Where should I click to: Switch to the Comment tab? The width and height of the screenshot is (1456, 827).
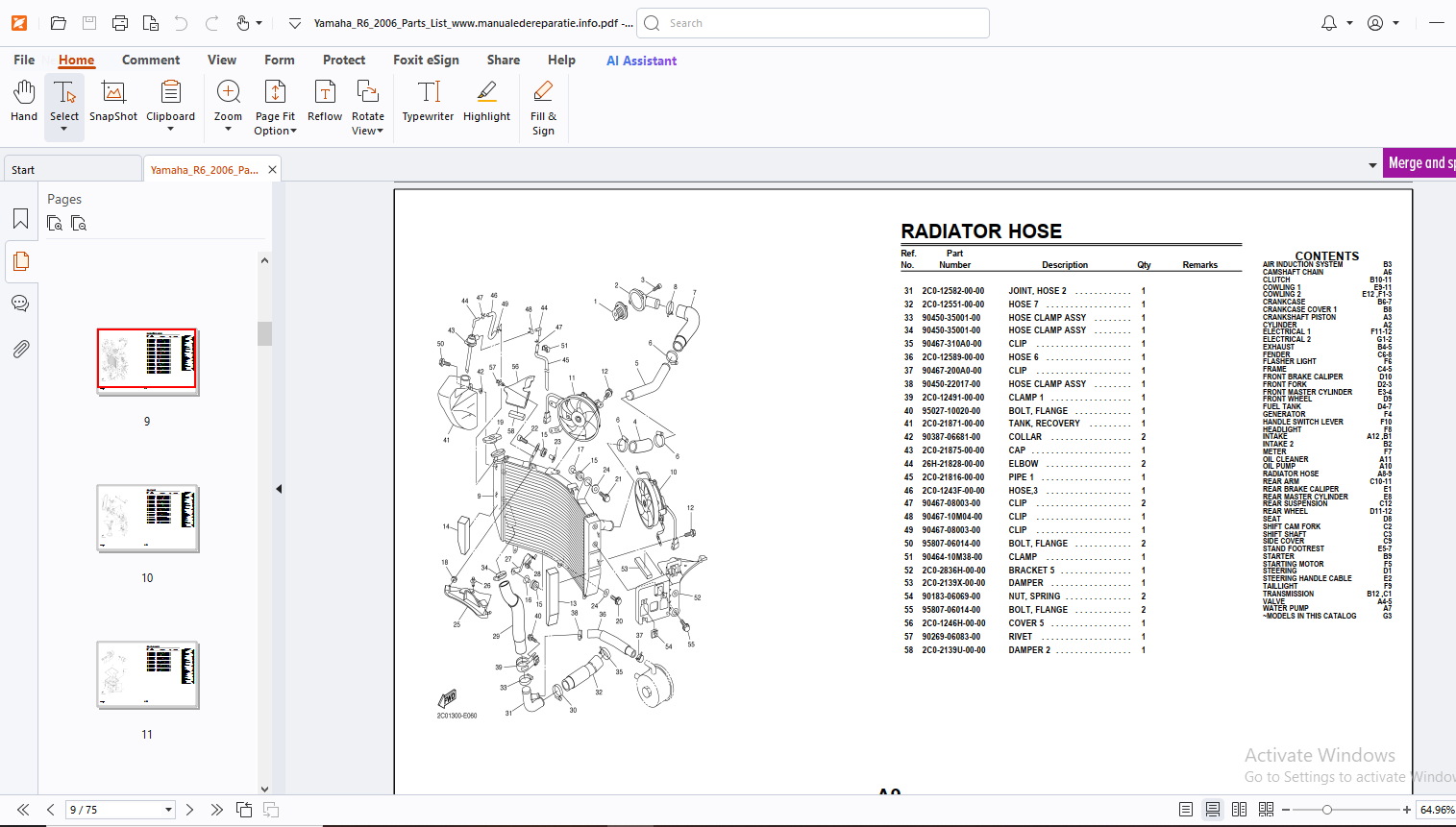[x=151, y=60]
